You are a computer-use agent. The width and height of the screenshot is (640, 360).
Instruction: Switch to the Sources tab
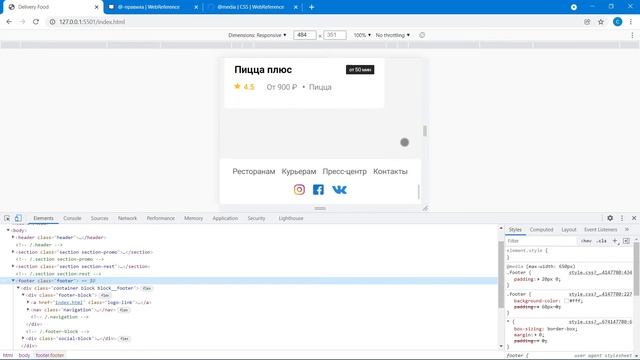(x=100, y=218)
